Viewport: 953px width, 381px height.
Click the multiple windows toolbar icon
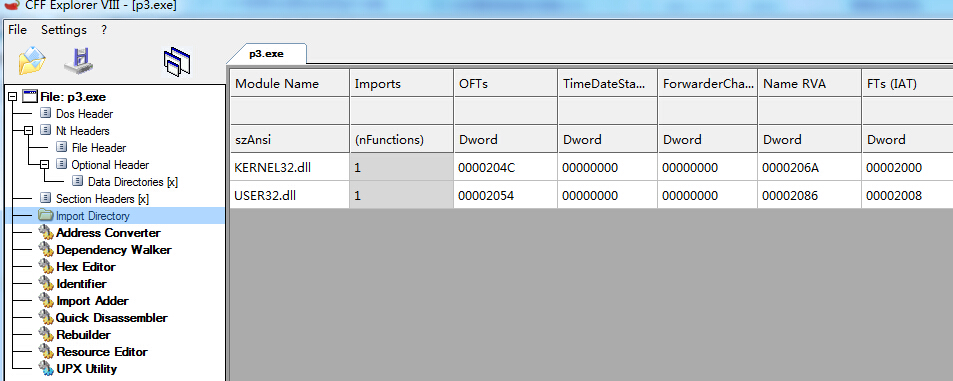(177, 62)
